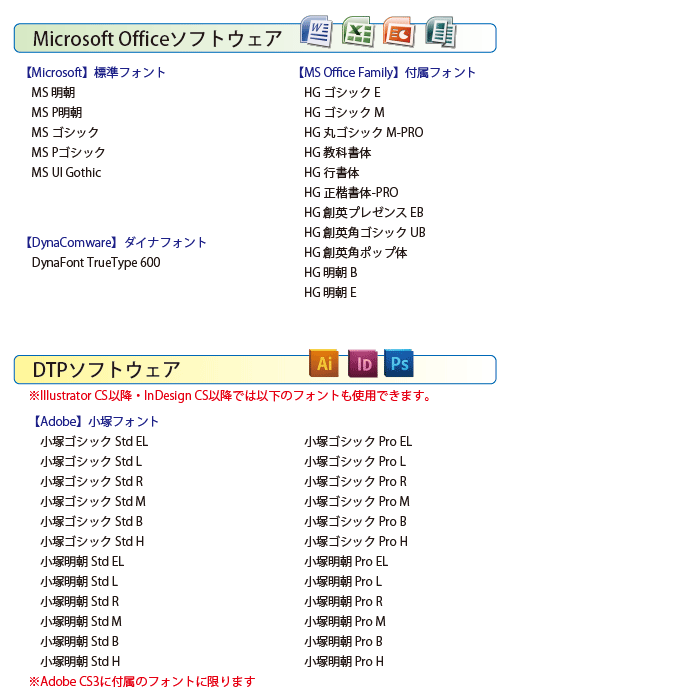Select 小塚ゴシック Pro B entry
The height and width of the screenshot is (700, 700).
pyautogui.click(x=355, y=521)
